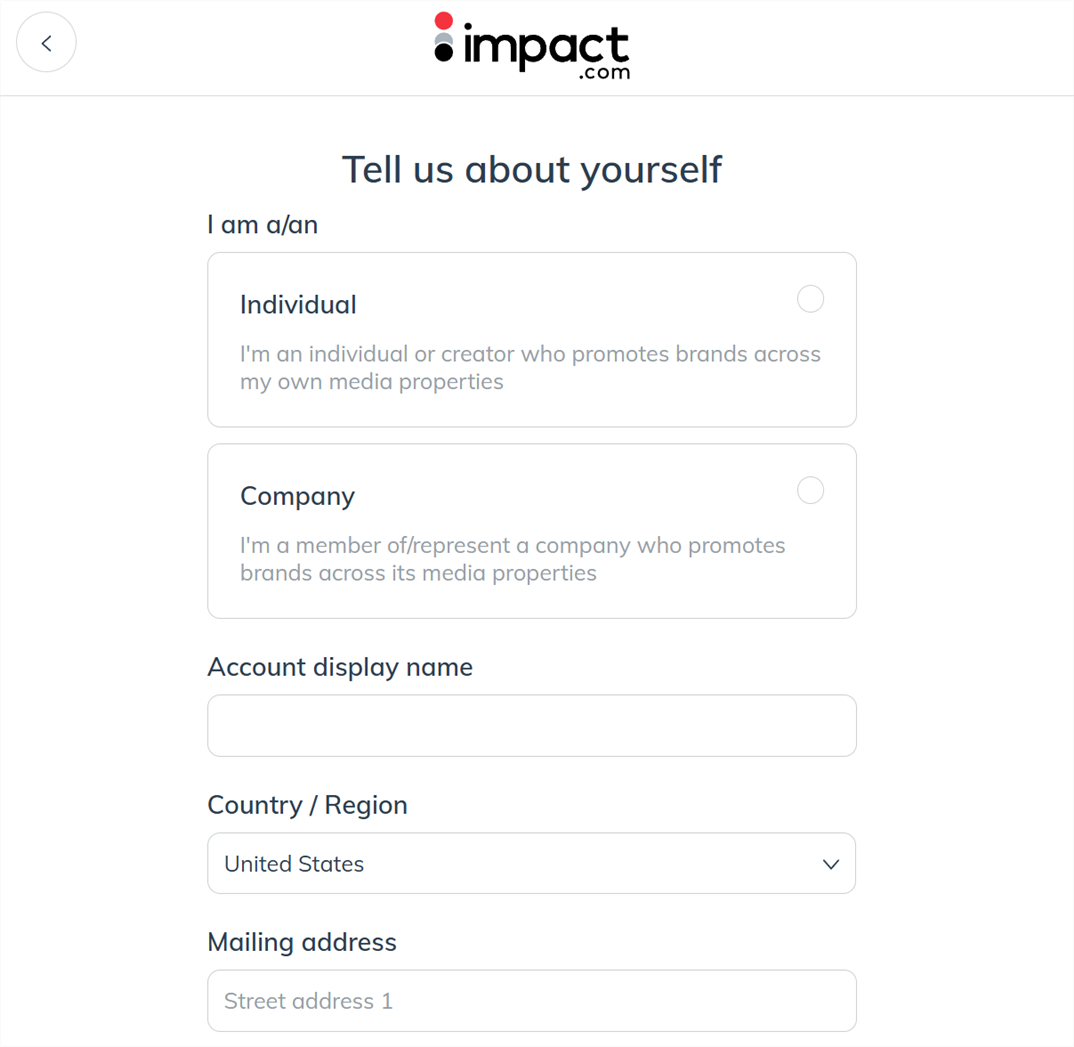Click the red dot in the impact logo
Screen dimensions: 1074x1047
point(441,20)
